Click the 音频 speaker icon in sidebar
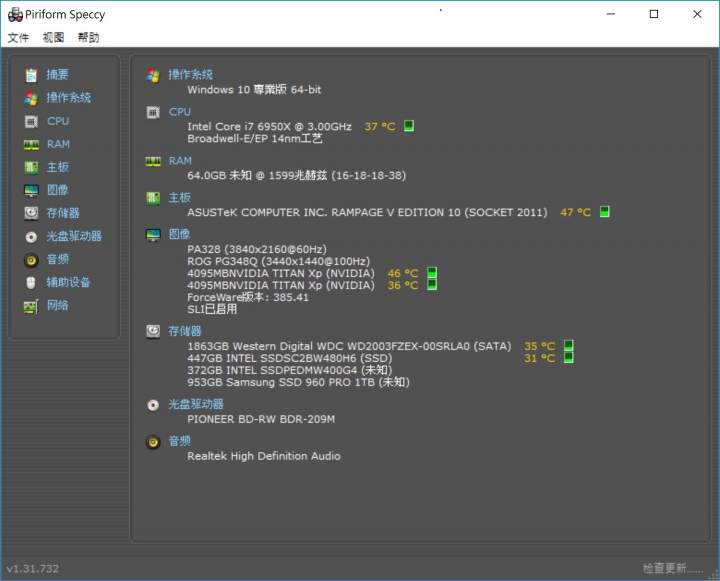Screen dimensions: 720x581 (31, 260)
